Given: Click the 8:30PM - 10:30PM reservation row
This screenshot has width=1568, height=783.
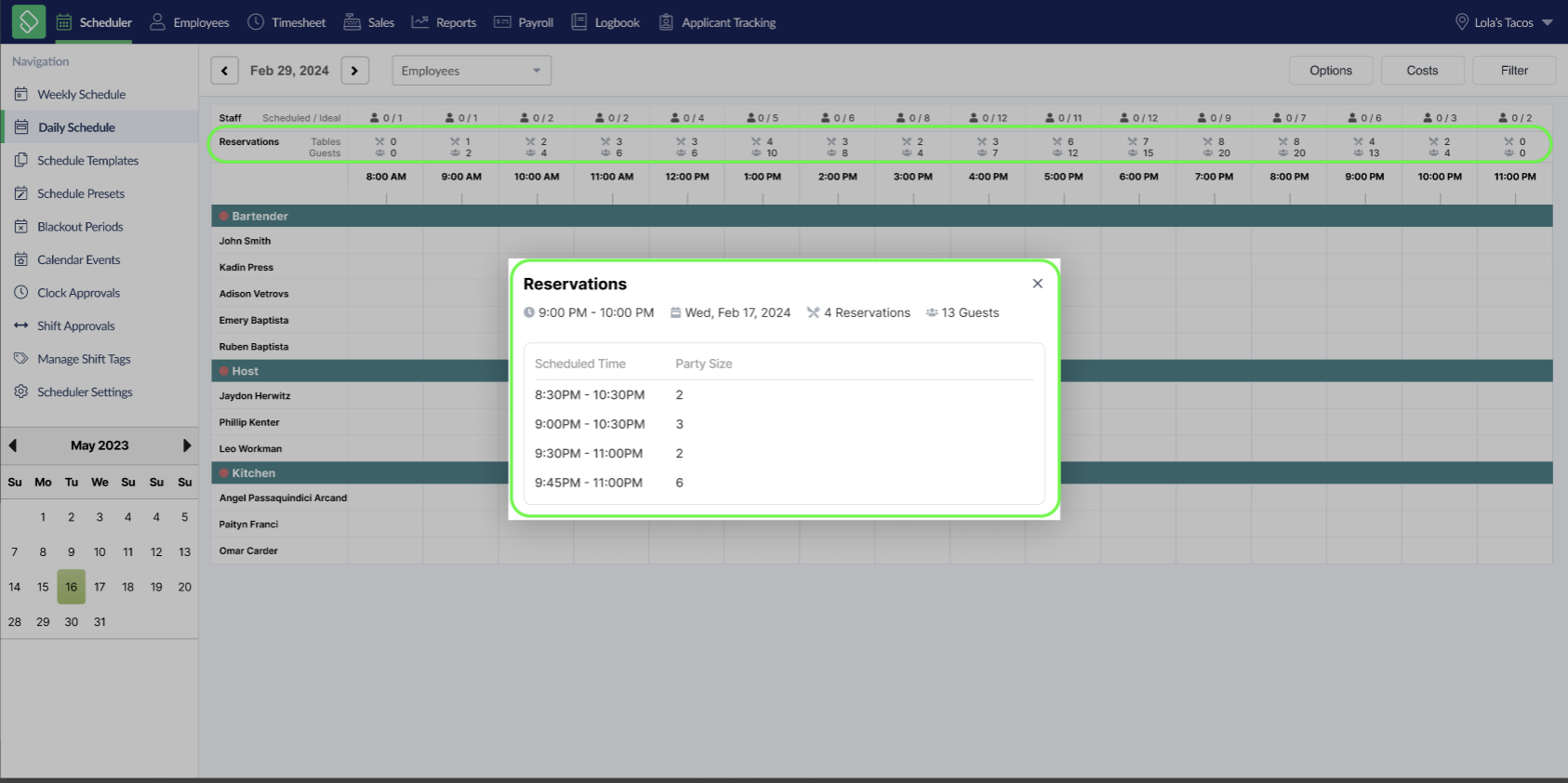Looking at the screenshot, I should tap(783, 395).
